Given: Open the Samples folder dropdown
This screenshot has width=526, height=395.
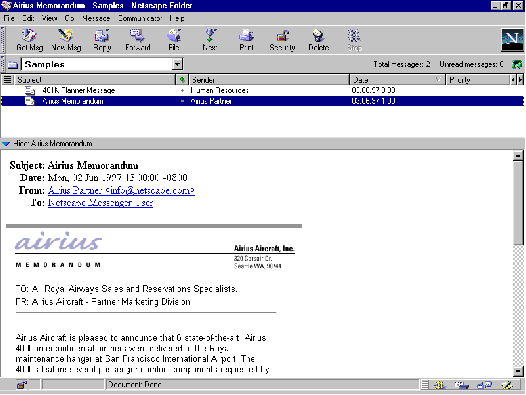Looking at the screenshot, I should click(177, 64).
